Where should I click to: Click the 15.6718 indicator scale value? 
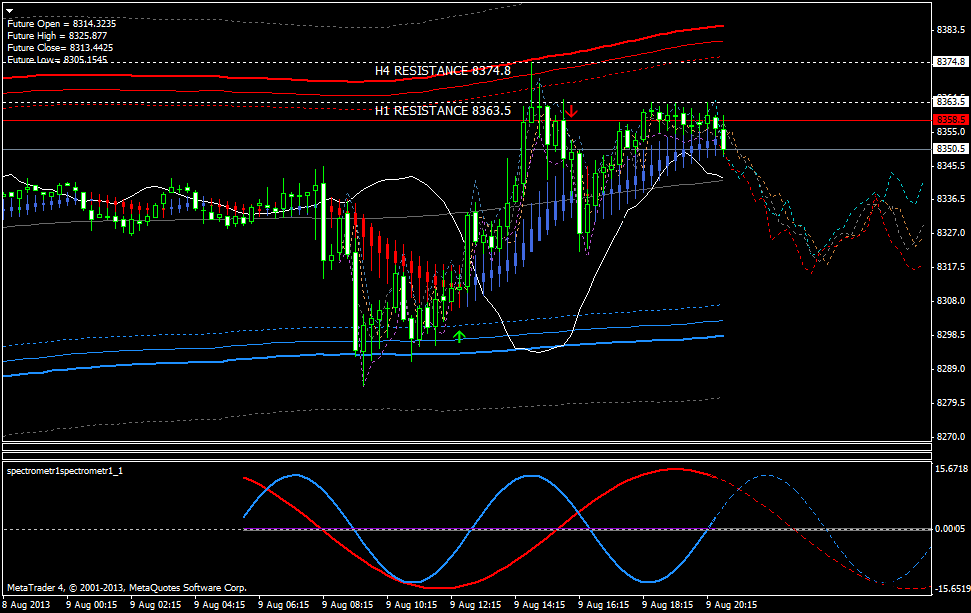pos(951,469)
